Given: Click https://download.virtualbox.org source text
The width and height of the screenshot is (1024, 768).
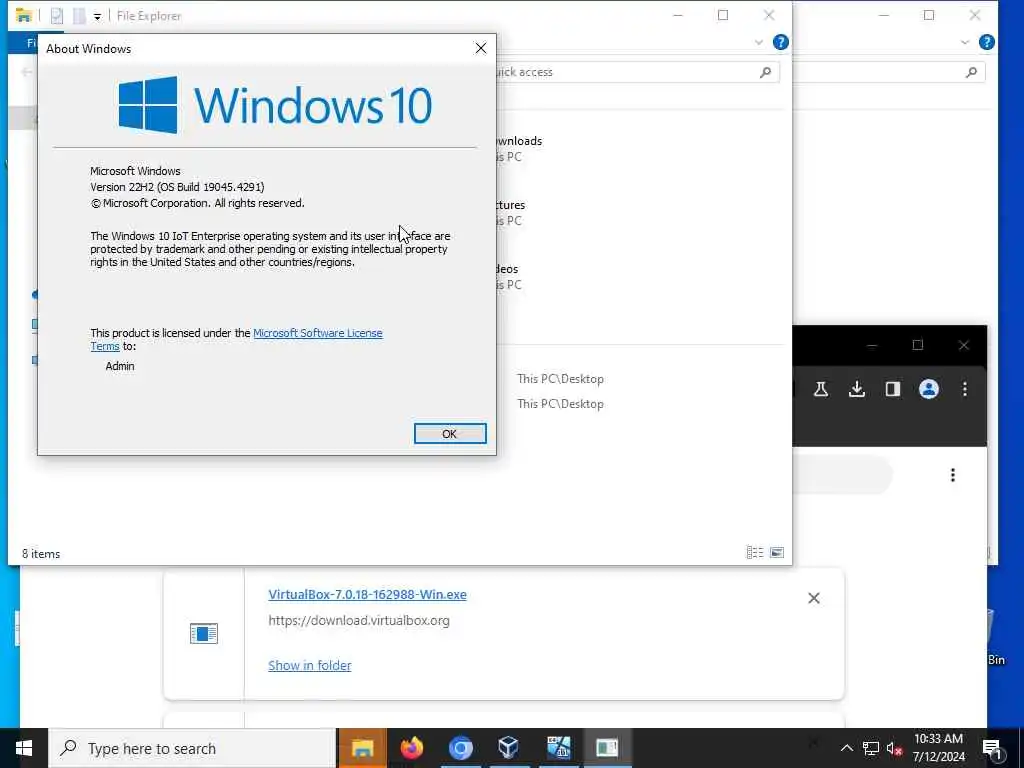Looking at the screenshot, I should [x=359, y=620].
